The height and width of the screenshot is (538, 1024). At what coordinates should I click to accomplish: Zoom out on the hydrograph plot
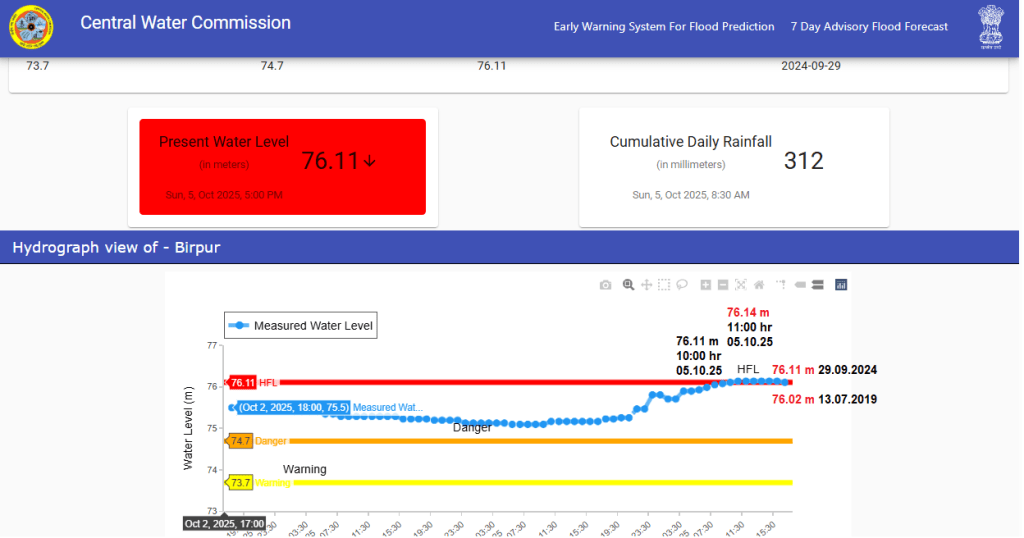723,285
